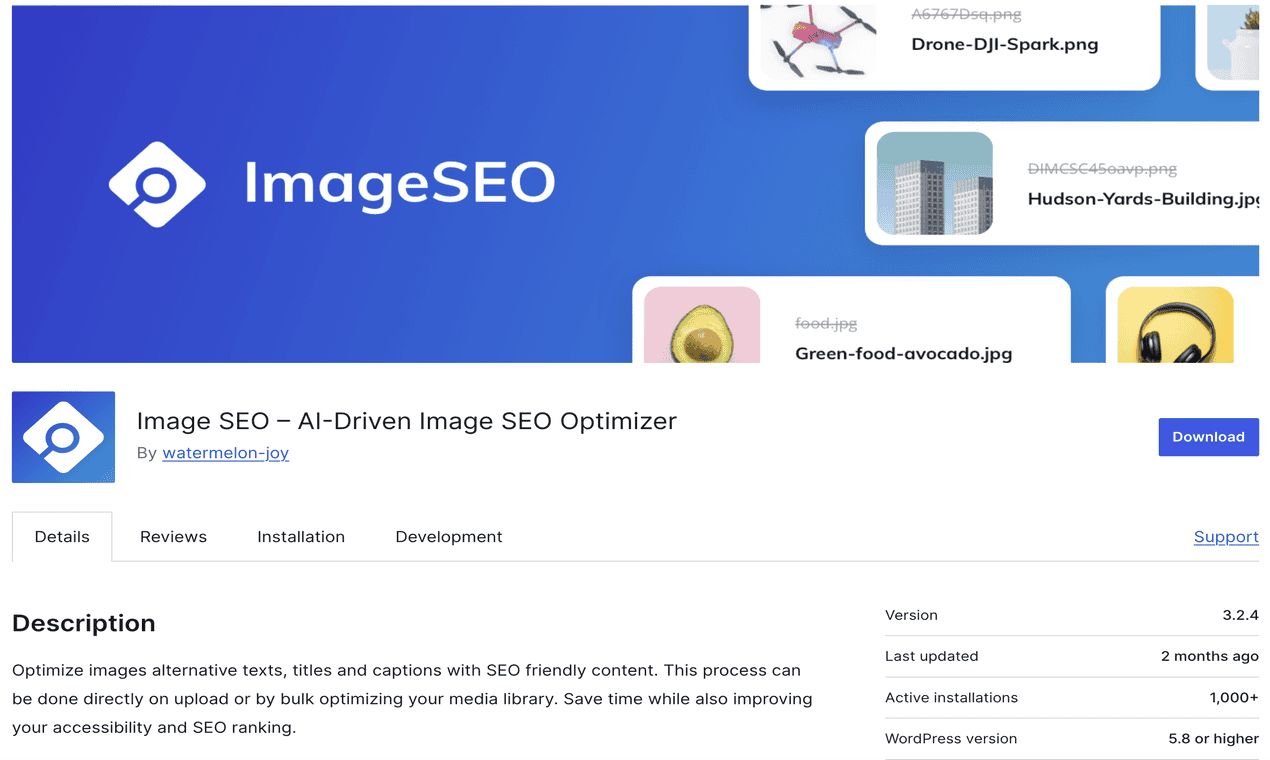The image size is (1270, 760).
Task: Switch to the Development tab
Action: 449,537
